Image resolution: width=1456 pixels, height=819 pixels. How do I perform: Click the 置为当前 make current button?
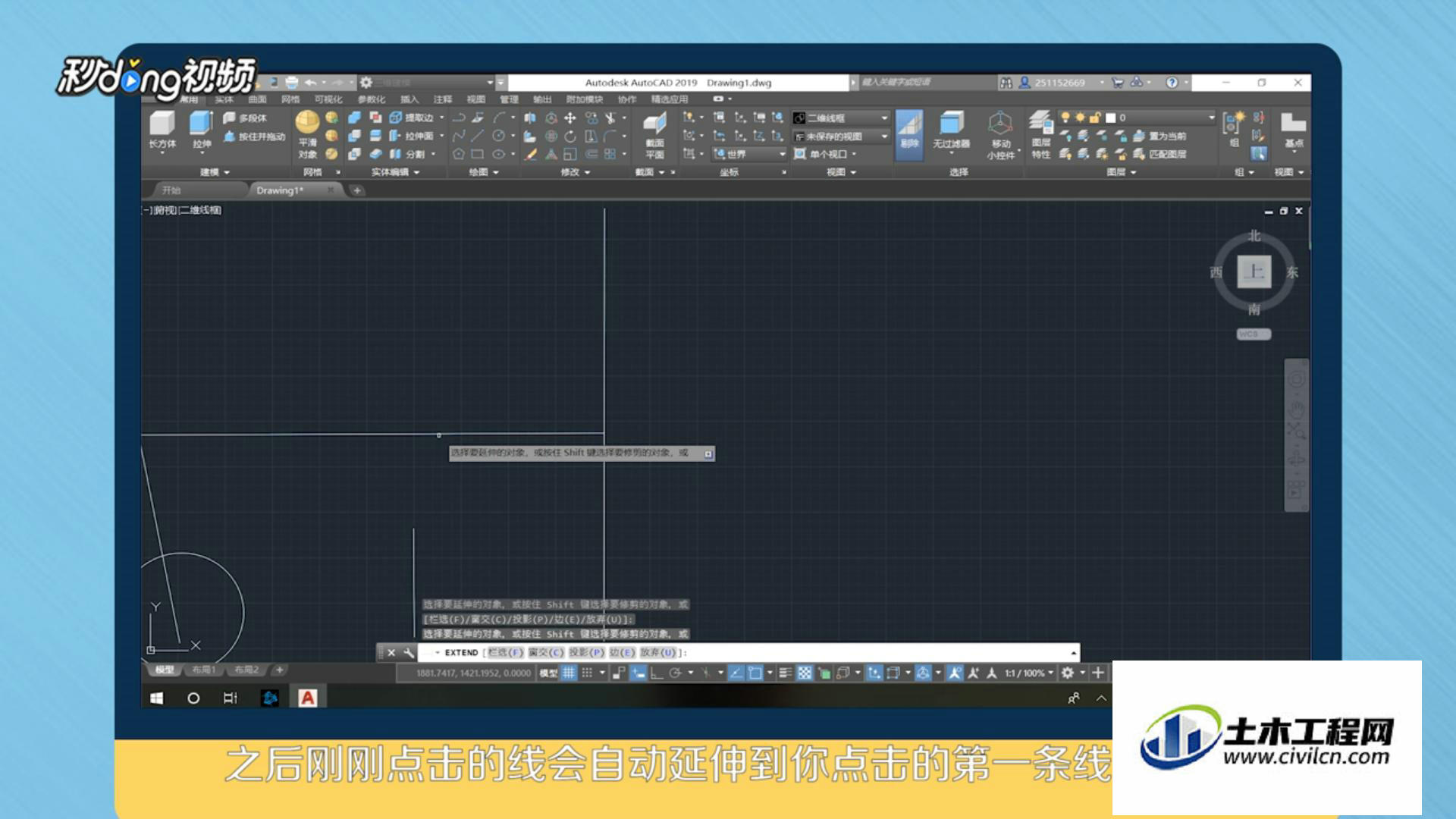pyautogui.click(x=1160, y=136)
